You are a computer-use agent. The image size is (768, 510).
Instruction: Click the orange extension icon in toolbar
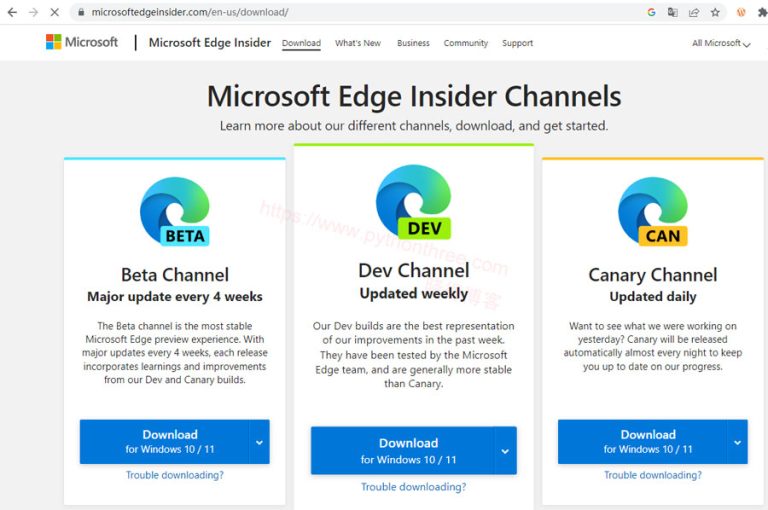(741, 12)
